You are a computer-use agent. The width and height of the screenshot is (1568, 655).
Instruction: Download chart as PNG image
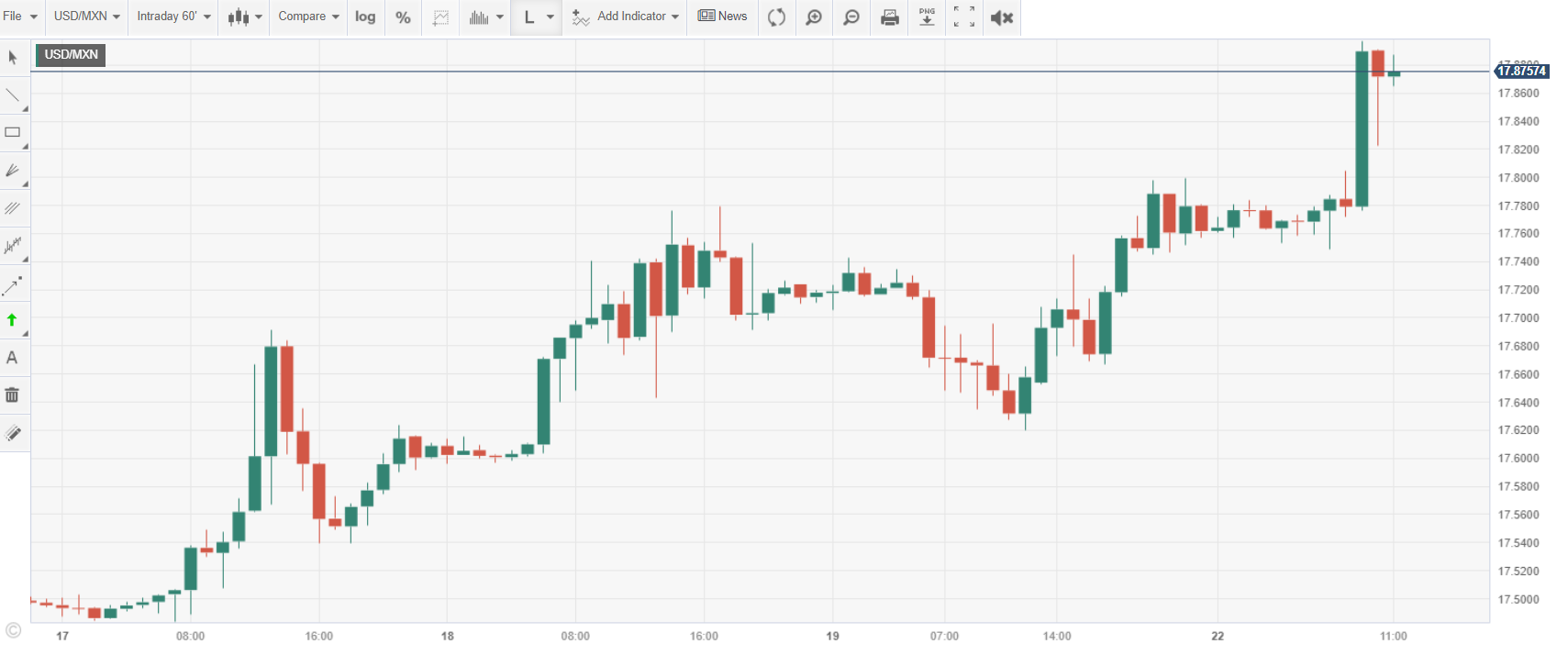click(927, 17)
